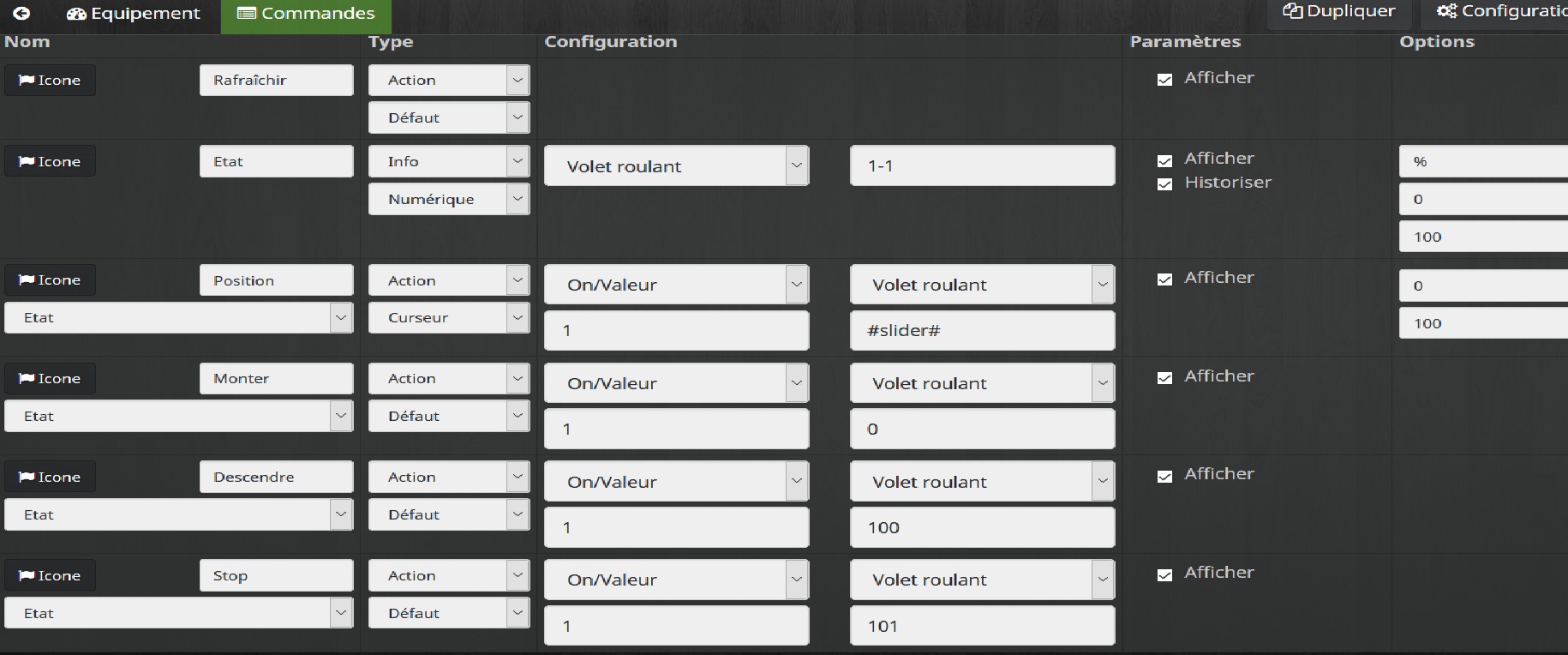This screenshot has width=1568, height=655.
Task: Click instance field 1 in Position row
Action: (x=676, y=330)
